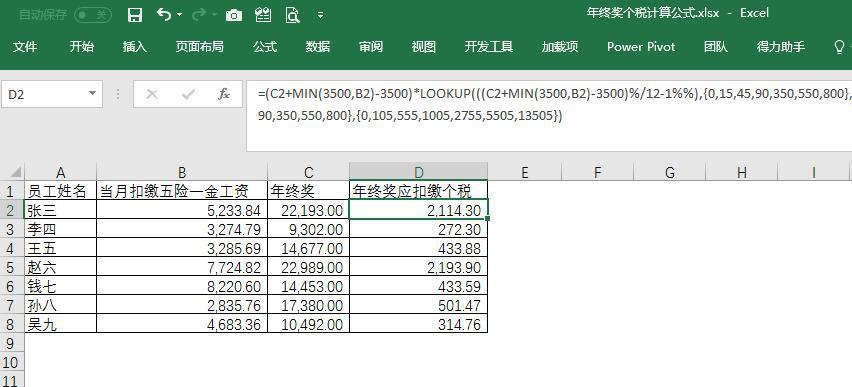This screenshot has height=387, width=852.
Task: Select column G header
Action: pos(669,172)
